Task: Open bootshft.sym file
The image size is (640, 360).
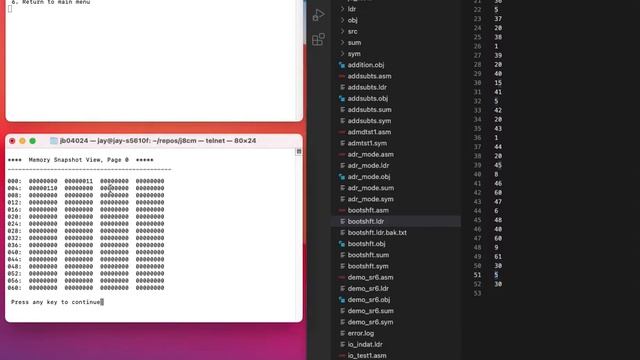Action: (x=368, y=266)
